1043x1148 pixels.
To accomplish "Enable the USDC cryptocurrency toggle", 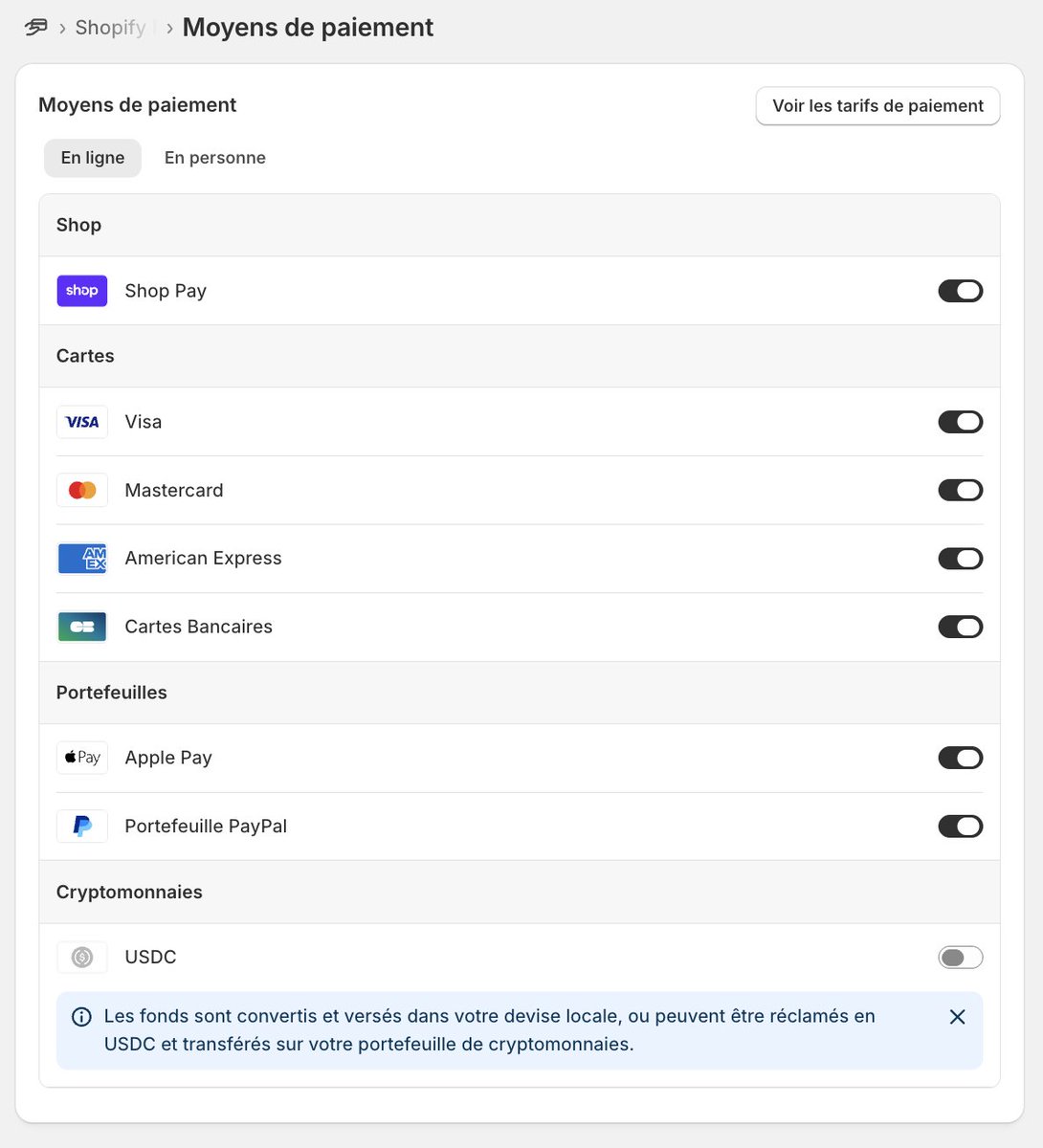I will [x=961, y=957].
